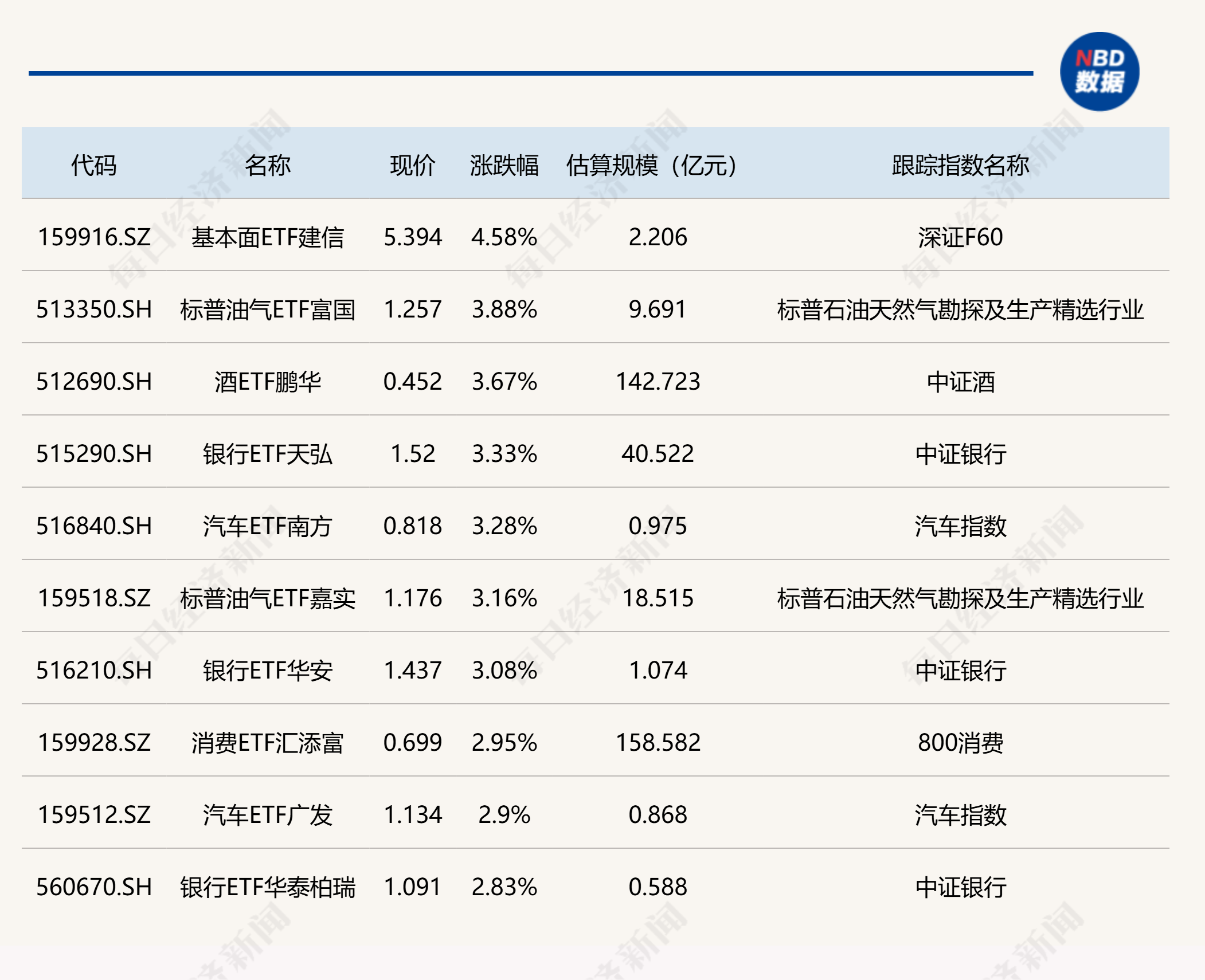Screen dimensions: 1205x980
Task: Select the name 基本面ETF建信
Action: pyautogui.click(x=268, y=237)
